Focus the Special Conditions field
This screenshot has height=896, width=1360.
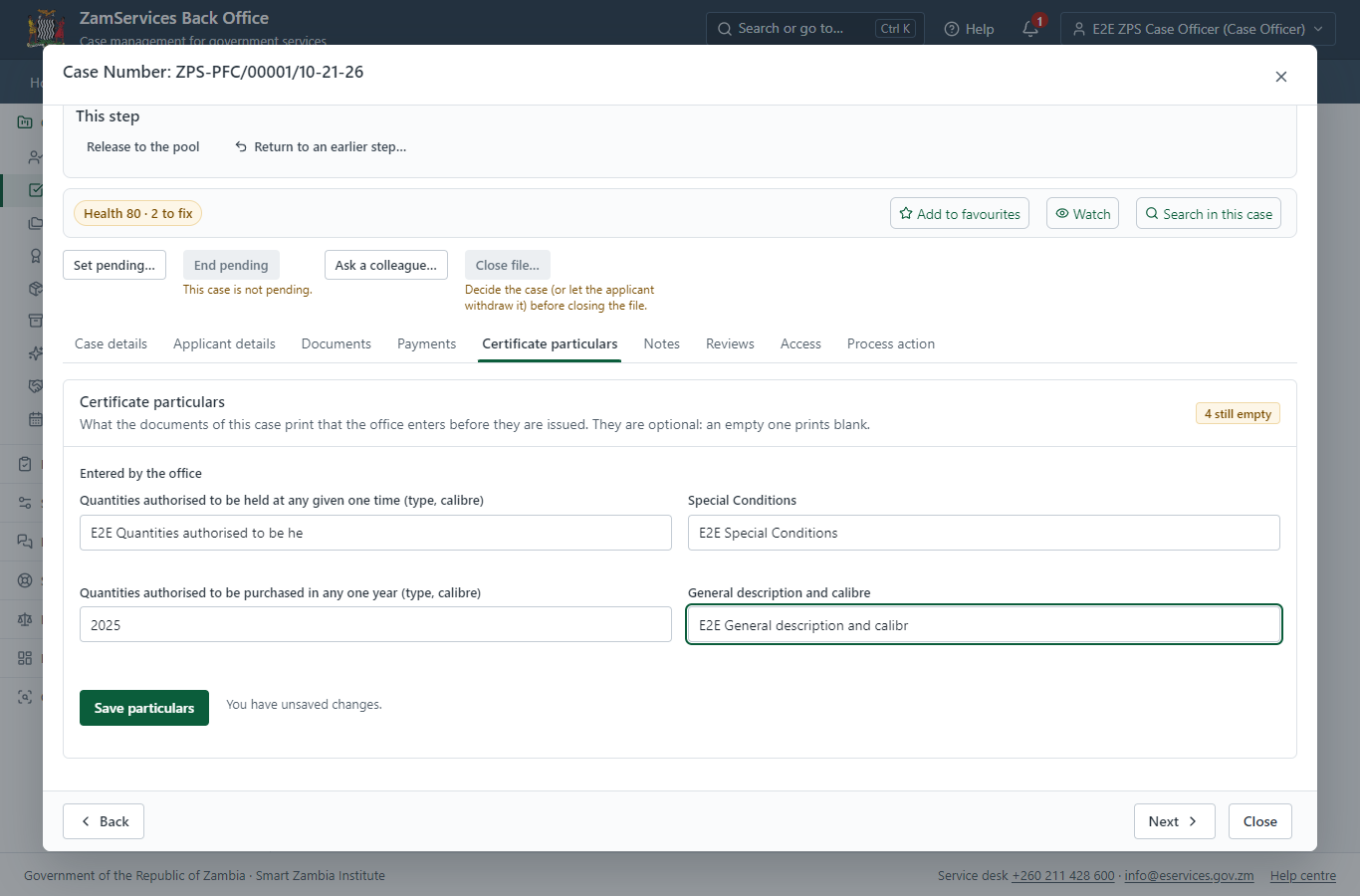point(984,533)
